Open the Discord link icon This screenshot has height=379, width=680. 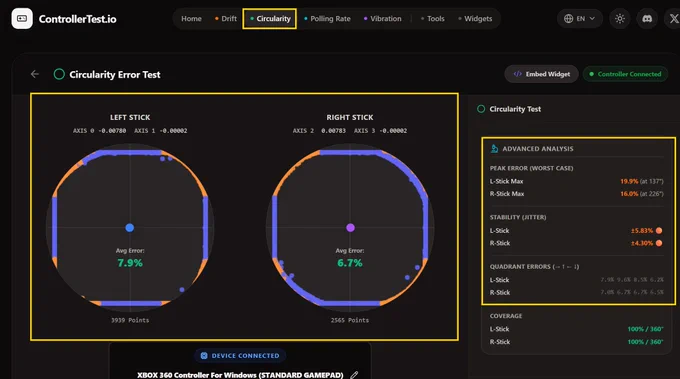(647, 19)
